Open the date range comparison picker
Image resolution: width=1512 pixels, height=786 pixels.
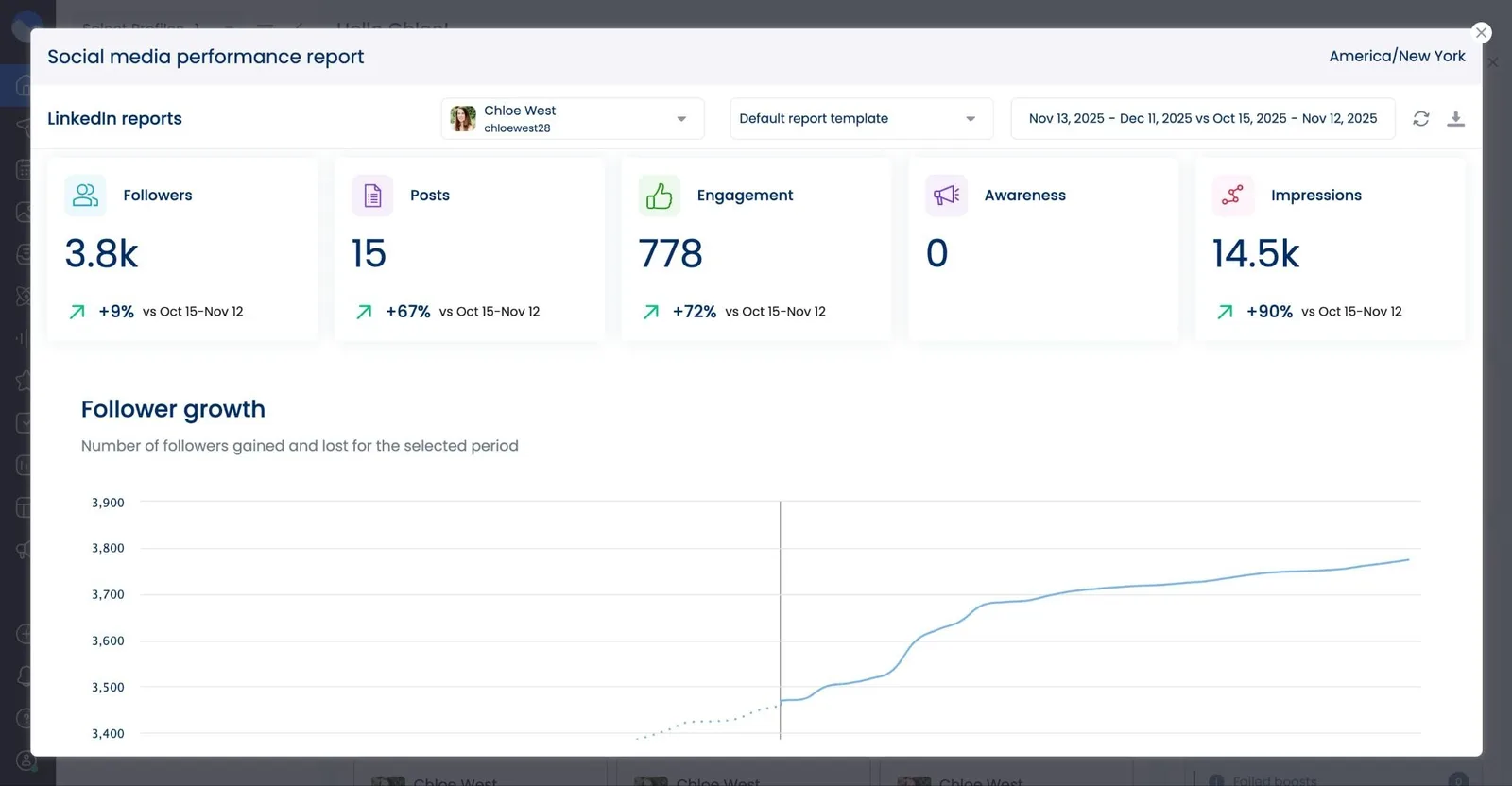click(1202, 119)
